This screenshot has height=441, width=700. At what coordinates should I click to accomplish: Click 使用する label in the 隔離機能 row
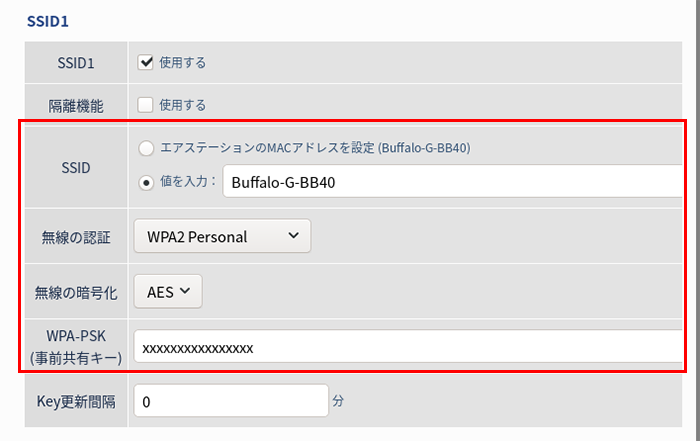183,105
